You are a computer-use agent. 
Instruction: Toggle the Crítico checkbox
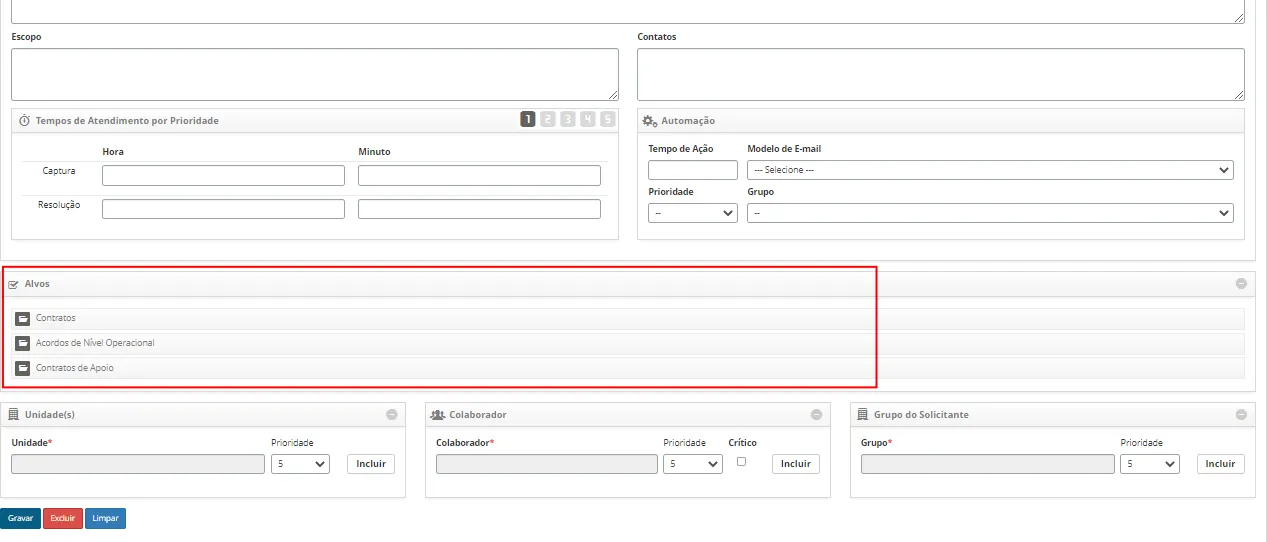pos(741,461)
